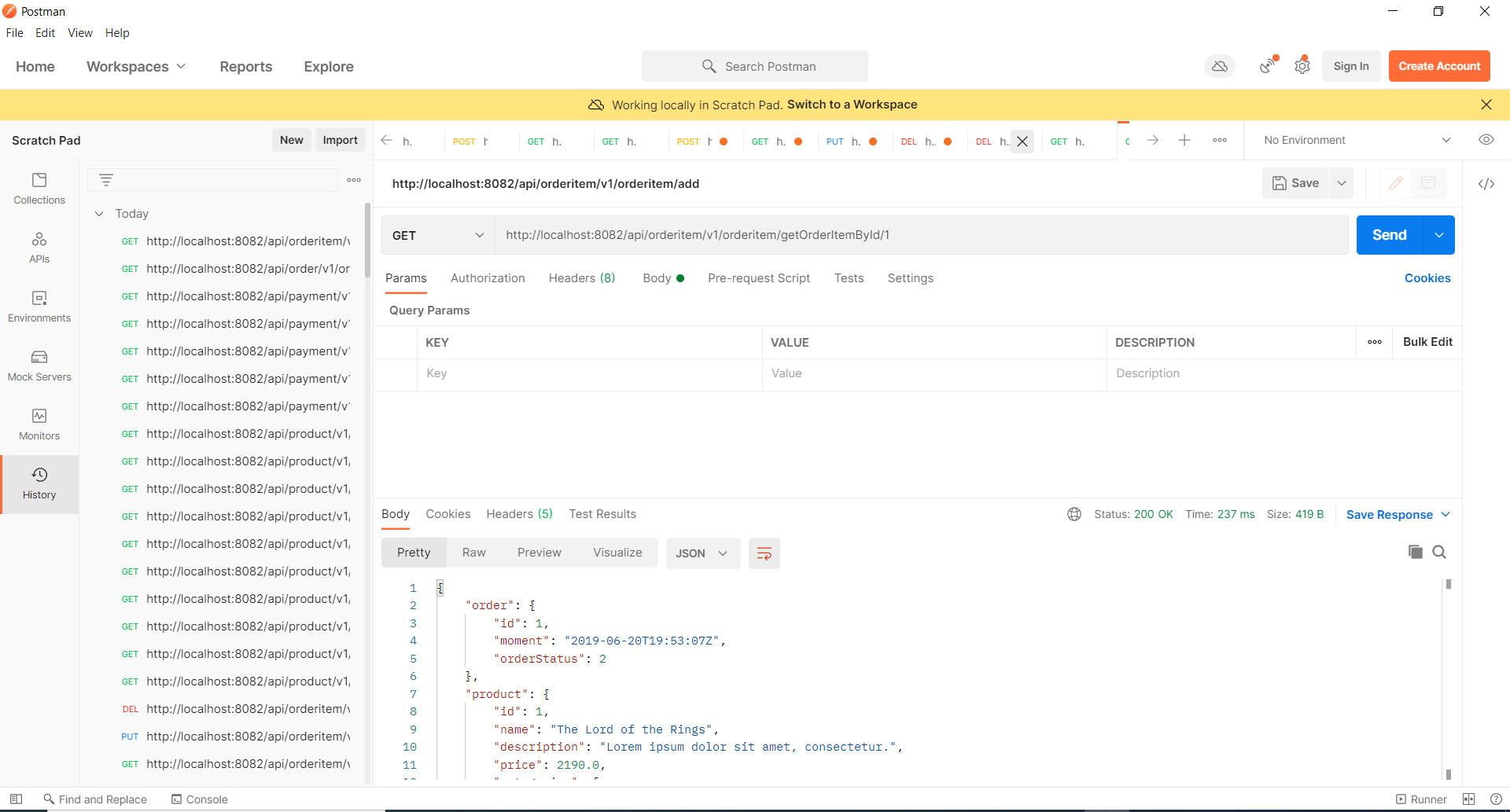This screenshot has height=812, width=1510.
Task: Click the Cookies link
Action: pos(1427,278)
